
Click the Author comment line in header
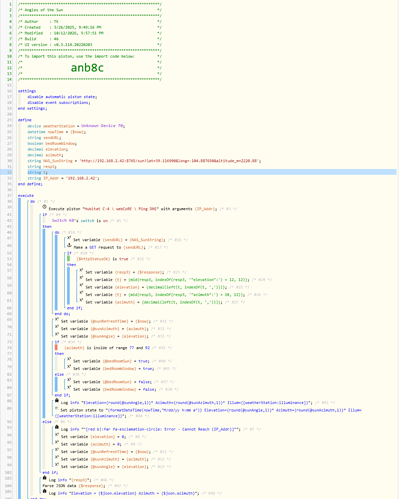click(90, 21)
